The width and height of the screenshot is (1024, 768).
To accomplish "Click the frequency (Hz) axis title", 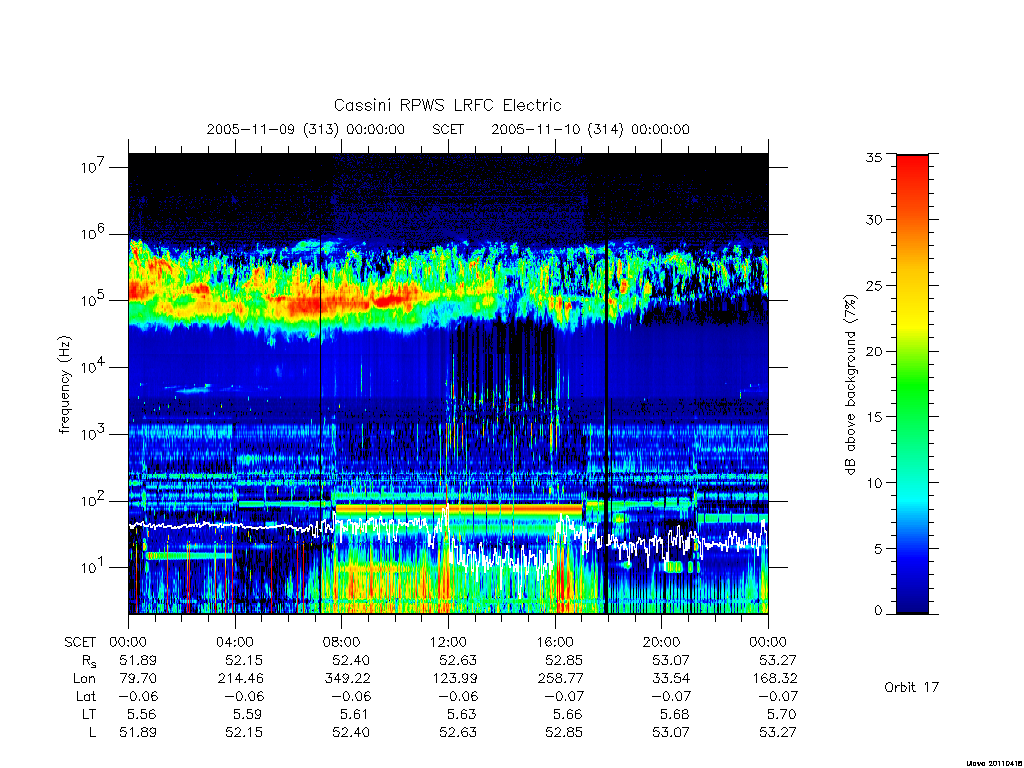I will click(x=64, y=385).
